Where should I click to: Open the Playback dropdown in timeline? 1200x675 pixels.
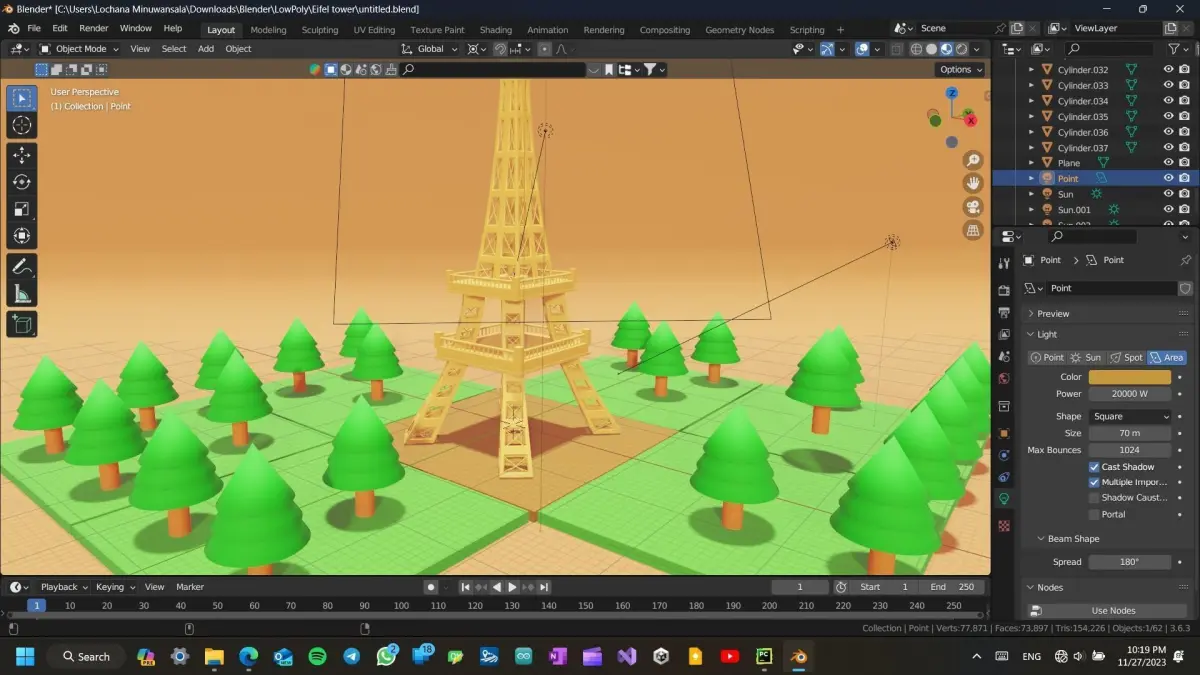[64, 587]
